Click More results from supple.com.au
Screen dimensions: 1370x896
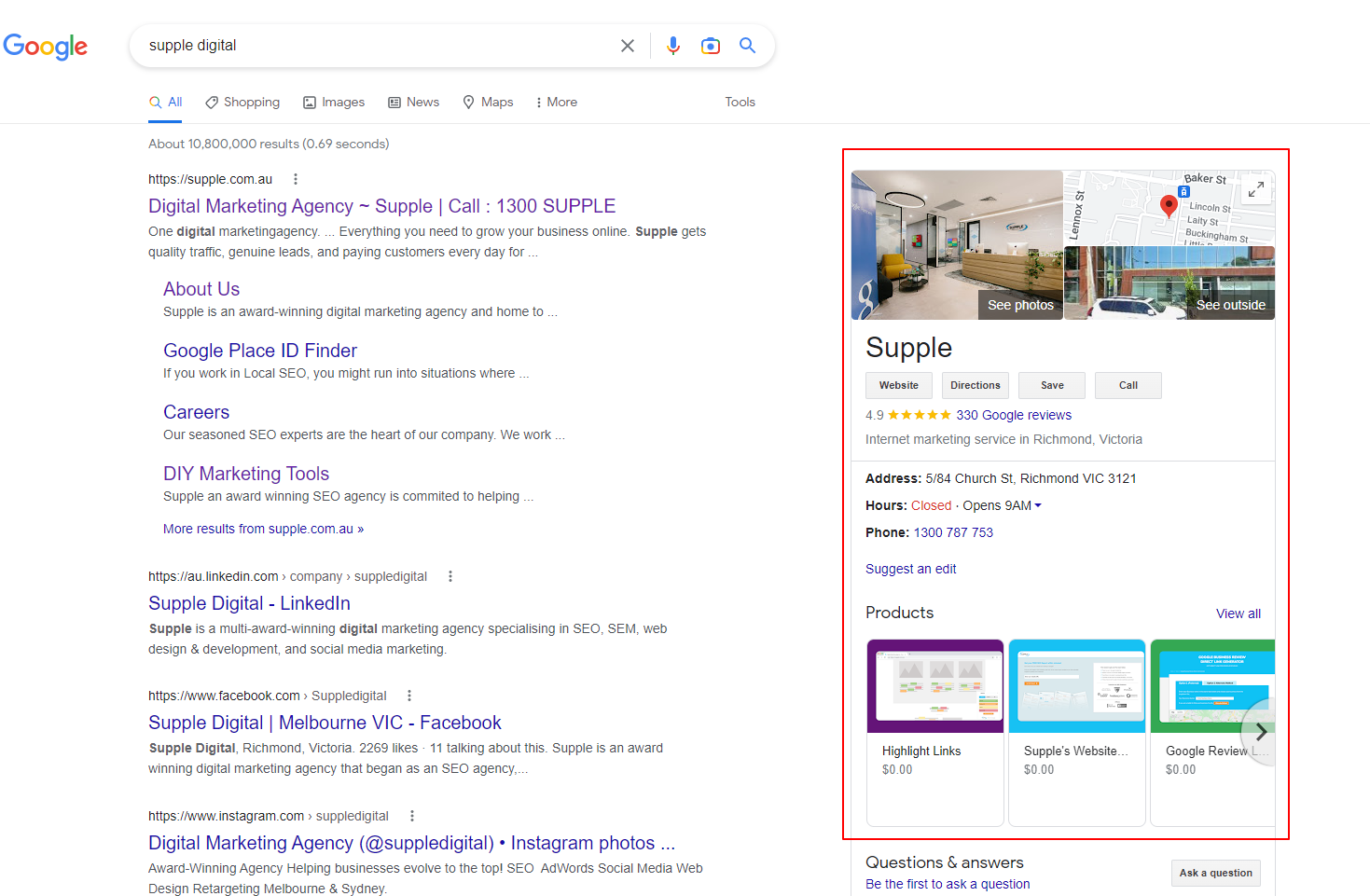[x=263, y=529]
